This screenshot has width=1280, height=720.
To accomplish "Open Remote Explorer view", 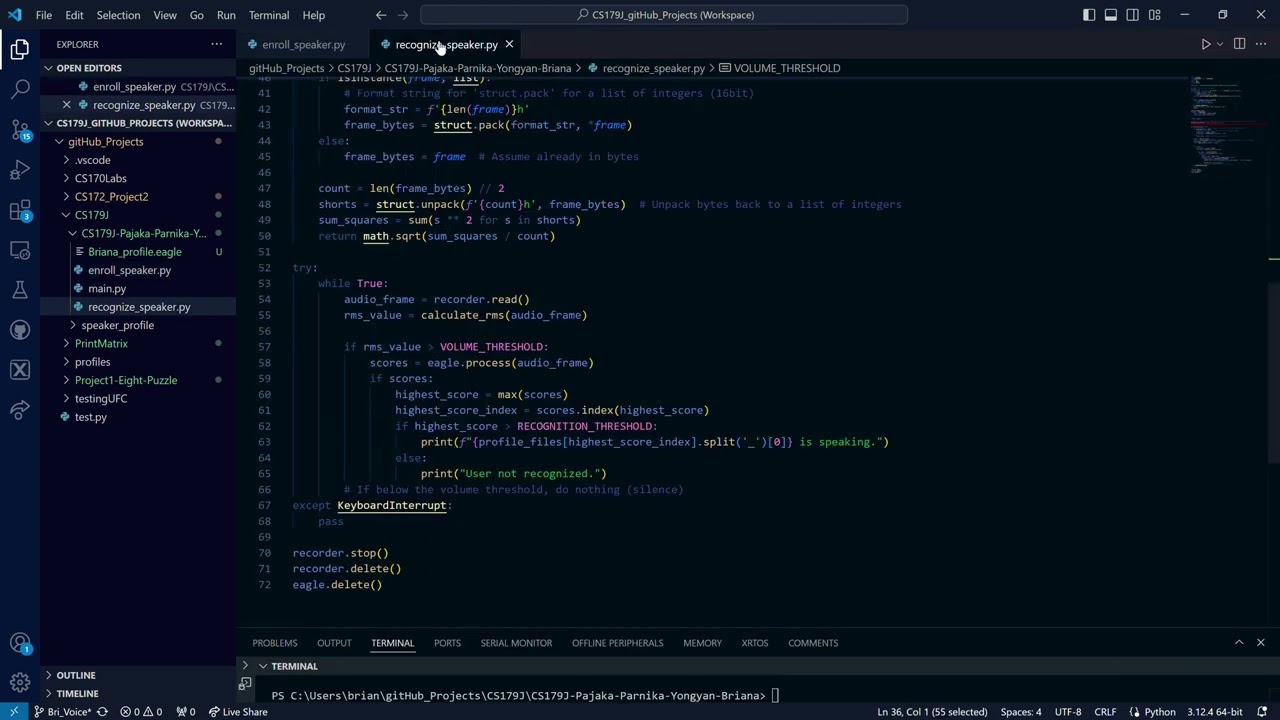I will point(20,250).
